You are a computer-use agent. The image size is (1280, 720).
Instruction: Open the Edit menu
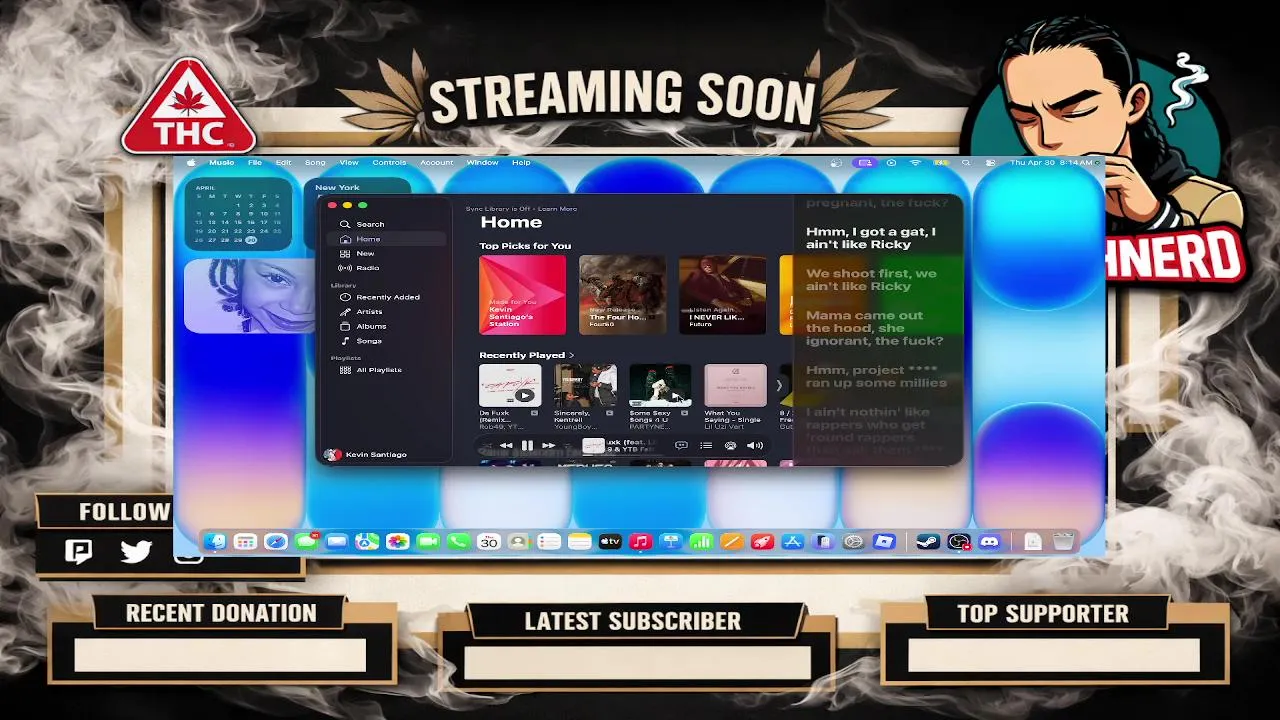(x=284, y=162)
